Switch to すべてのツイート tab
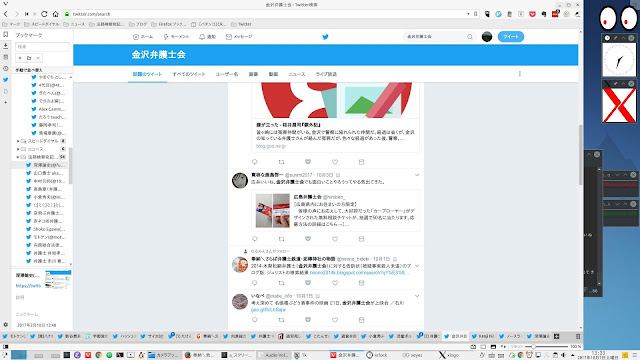The image size is (640, 360). (189, 74)
